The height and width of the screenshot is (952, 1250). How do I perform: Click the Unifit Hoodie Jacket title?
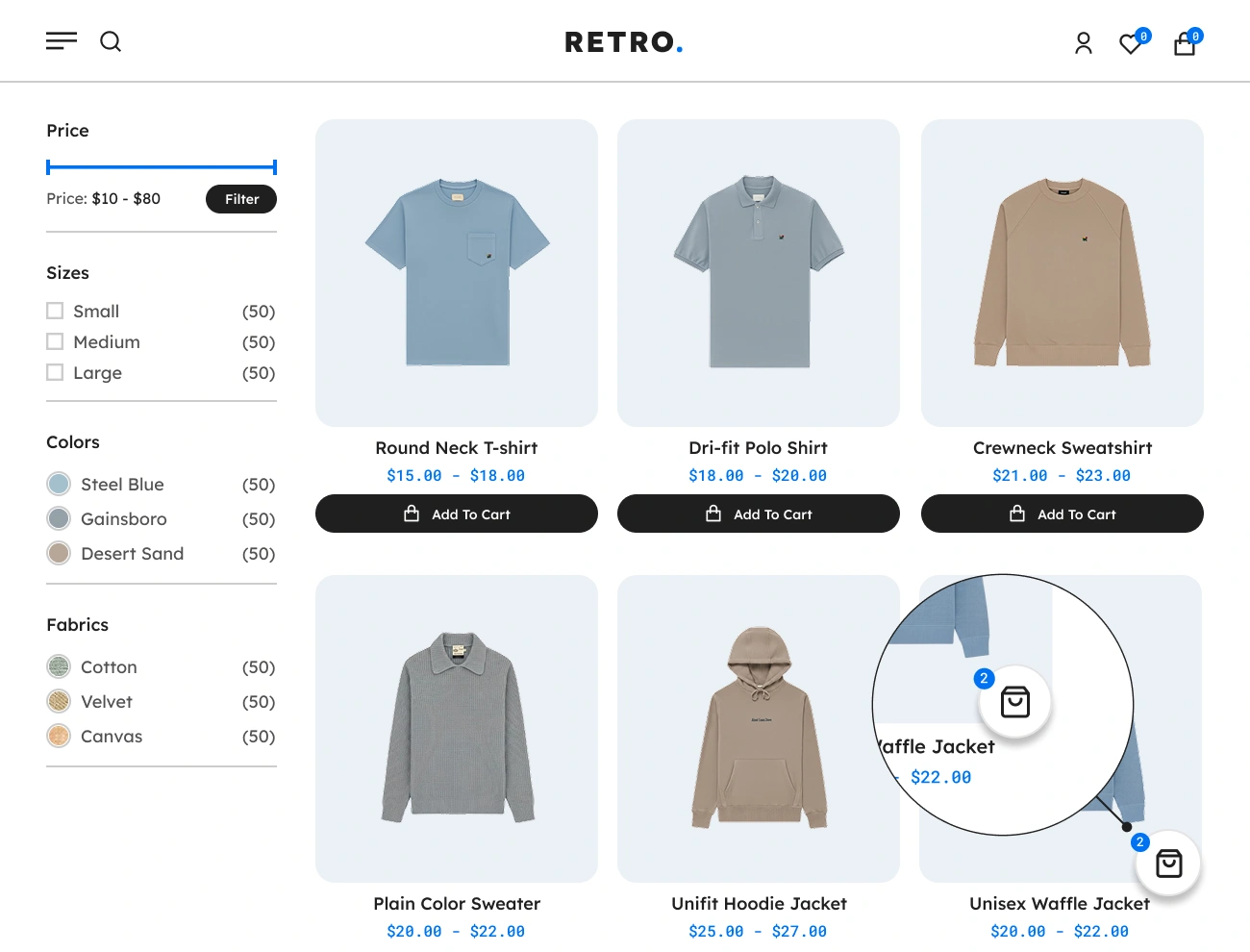coord(759,904)
